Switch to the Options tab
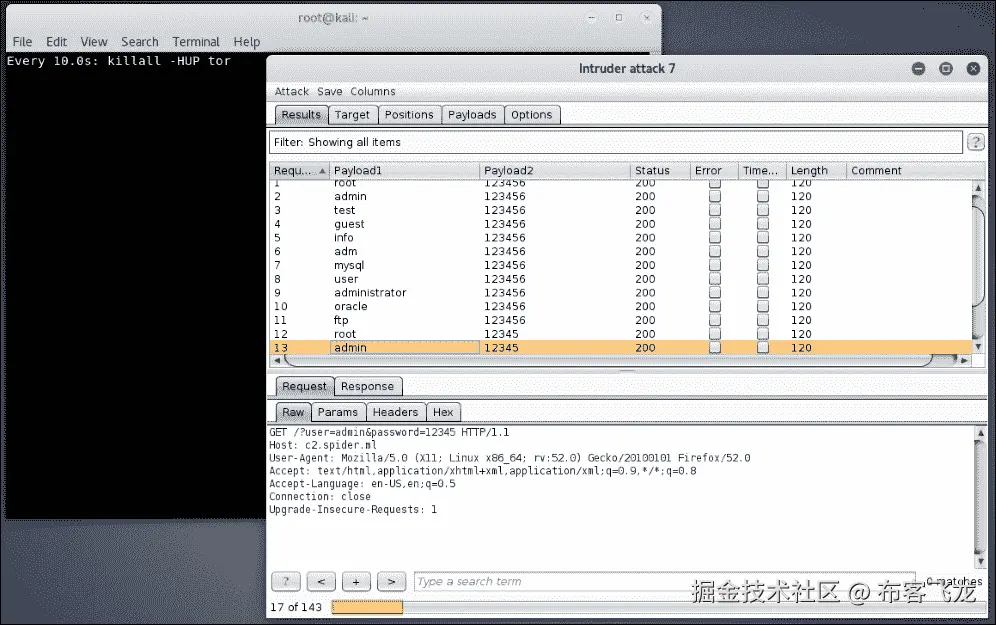This screenshot has height=625, width=996. pos(532,114)
